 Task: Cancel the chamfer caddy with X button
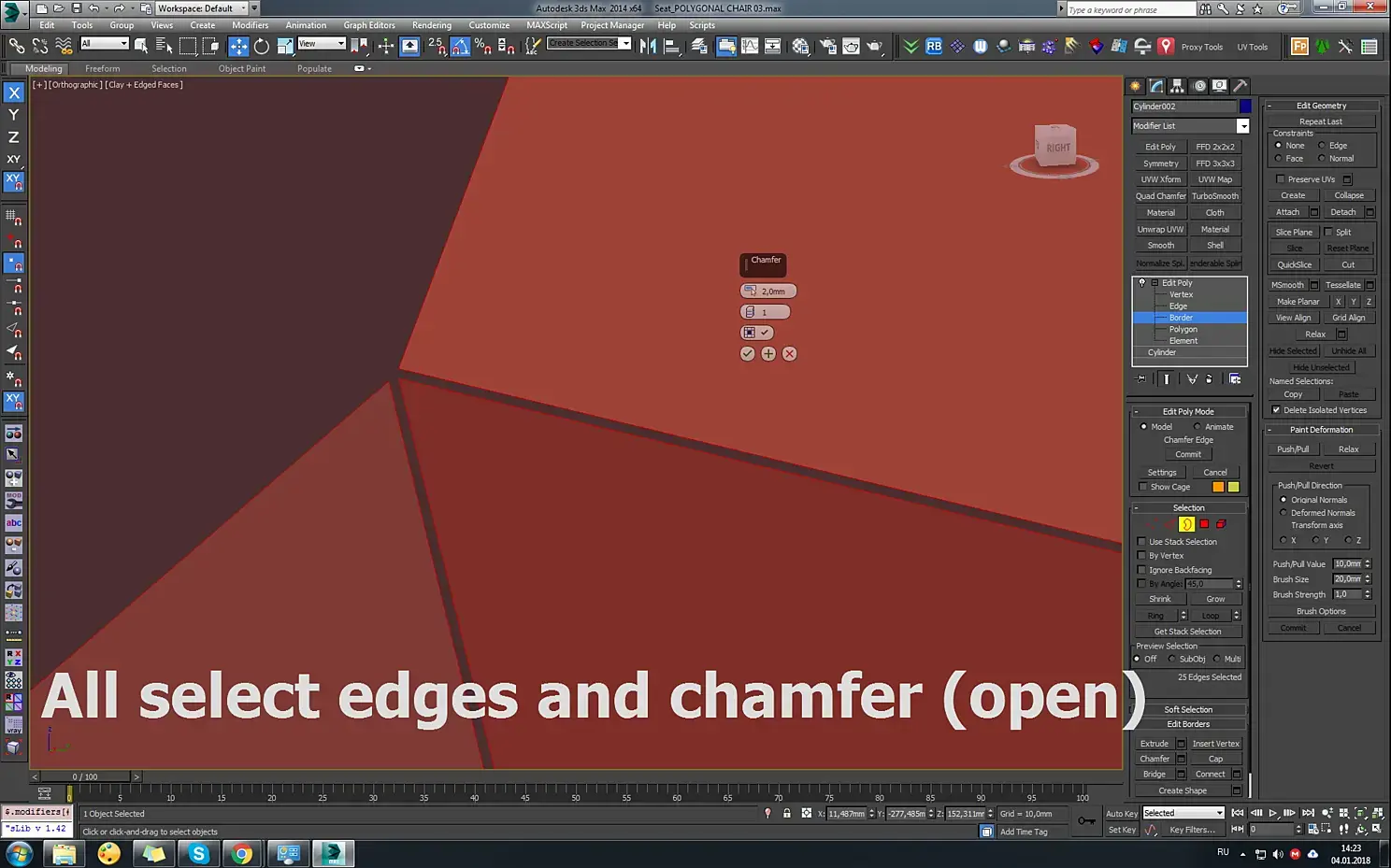tap(790, 353)
